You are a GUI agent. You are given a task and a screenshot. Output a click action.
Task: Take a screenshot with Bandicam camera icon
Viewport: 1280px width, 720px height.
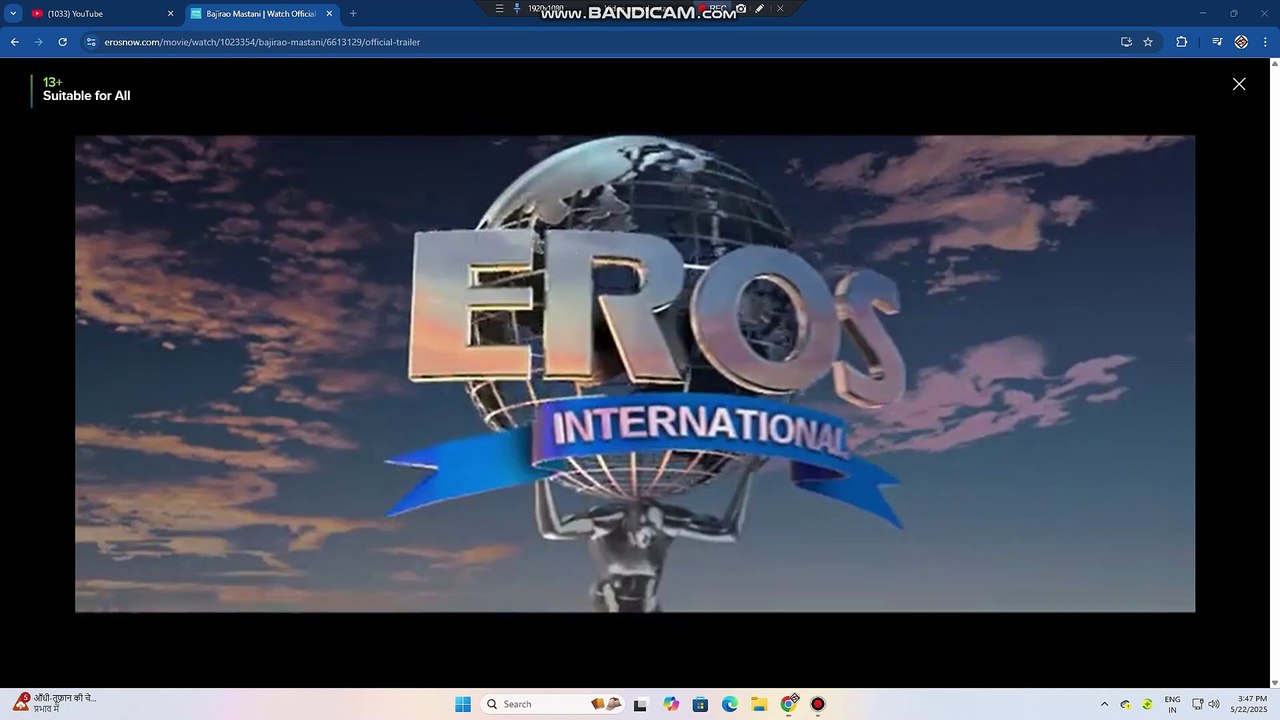(x=741, y=8)
